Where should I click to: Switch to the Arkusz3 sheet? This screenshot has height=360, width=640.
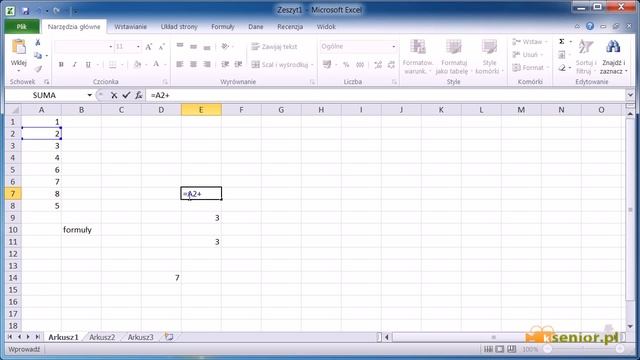tap(140, 337)
